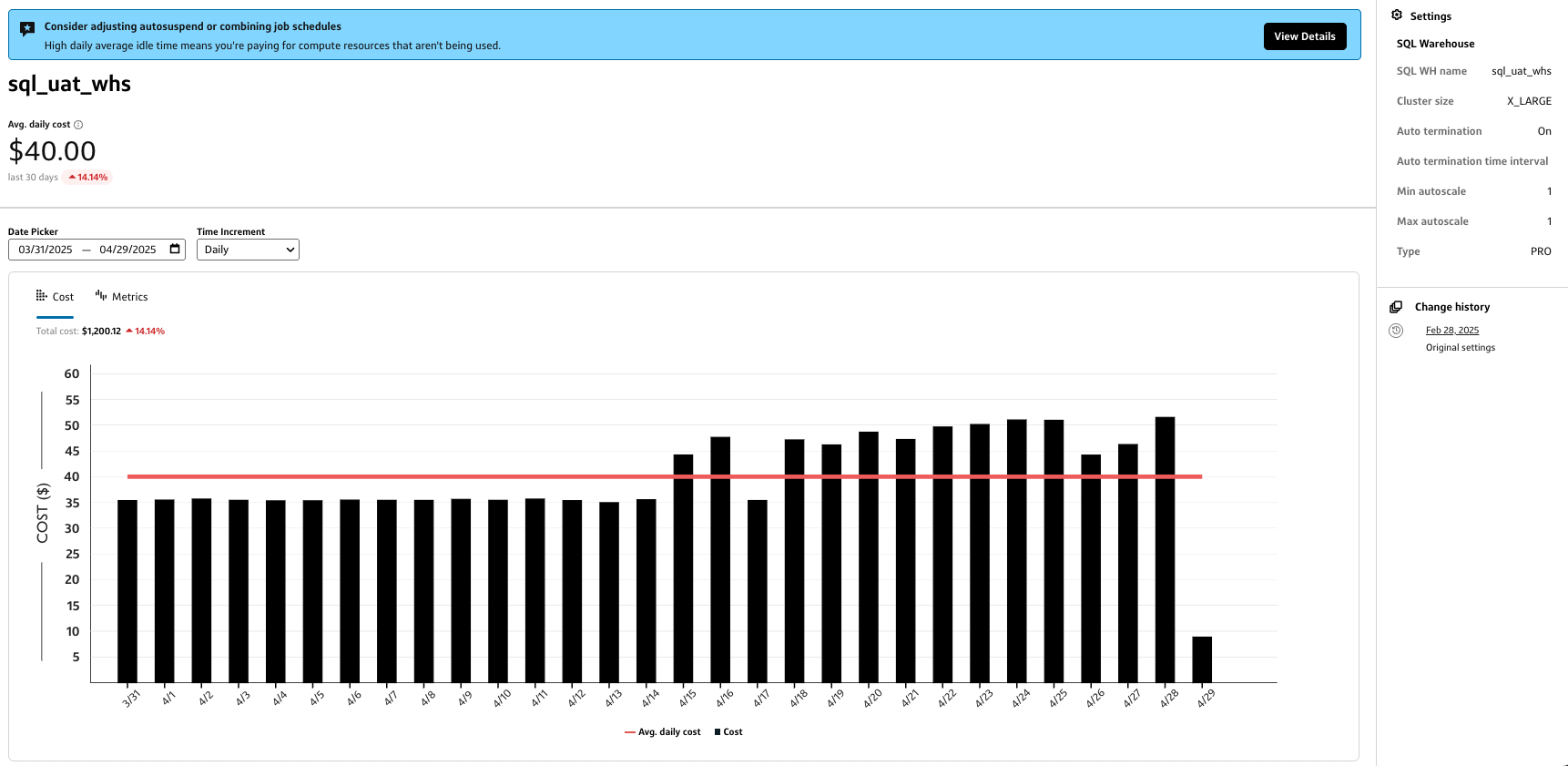Click the Auto termination time interval label
Viewport: 1568px width, 766px height.
[1472, 161]
